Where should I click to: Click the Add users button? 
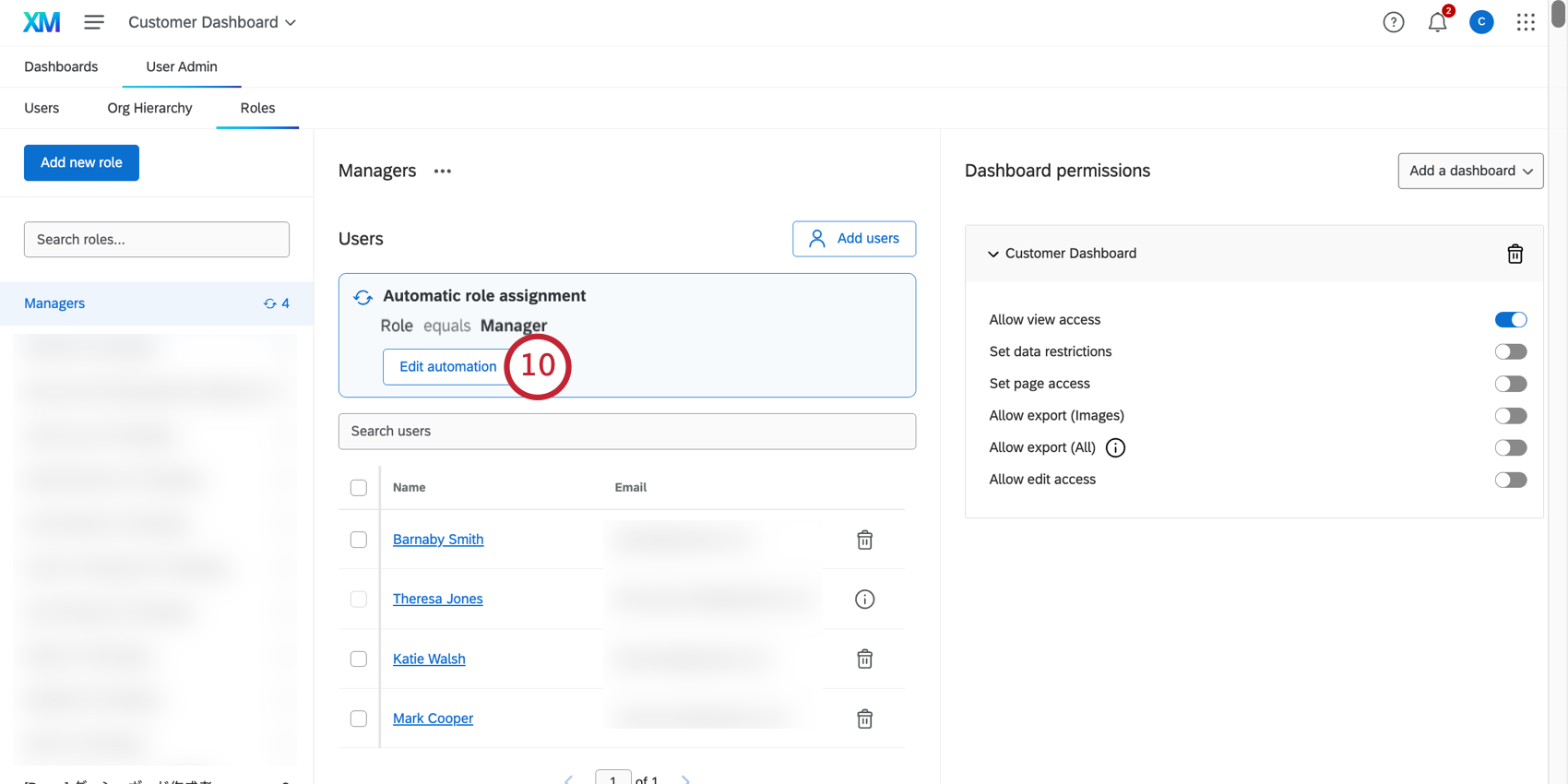tap(854, 239)
